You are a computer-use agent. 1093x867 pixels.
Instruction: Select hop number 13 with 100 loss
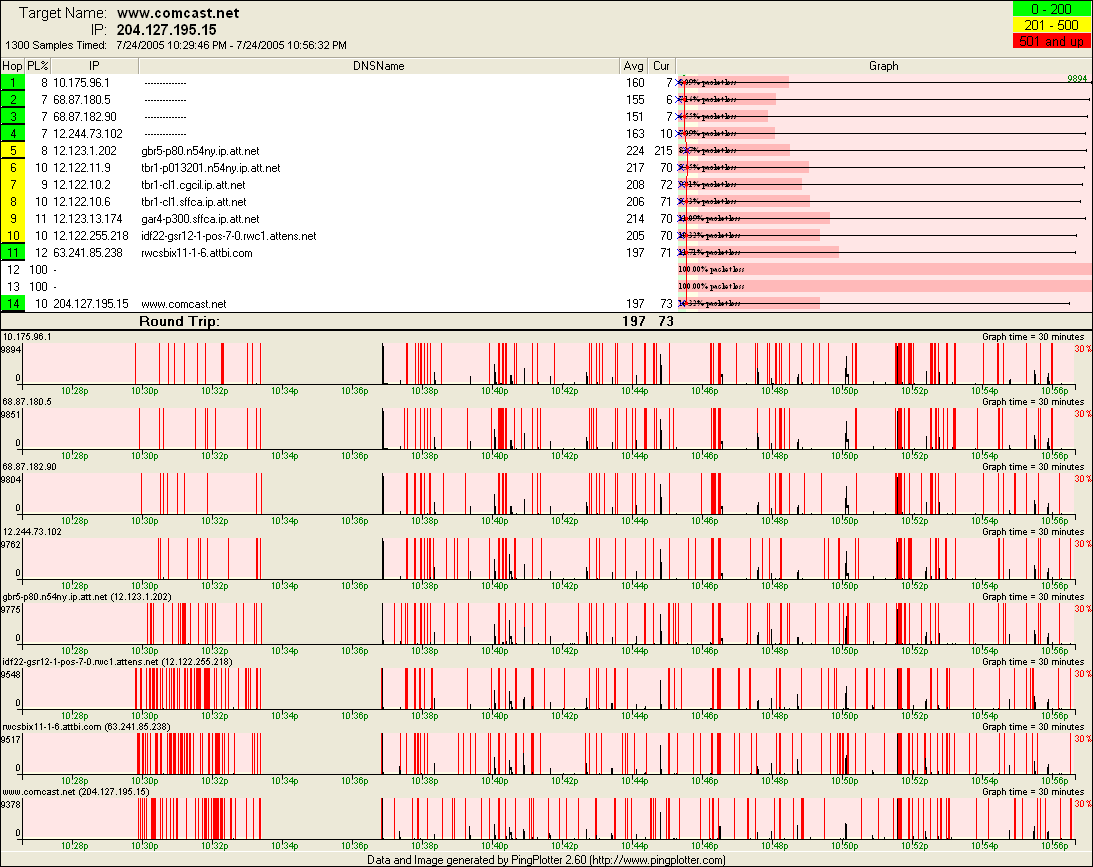[13, 286]
